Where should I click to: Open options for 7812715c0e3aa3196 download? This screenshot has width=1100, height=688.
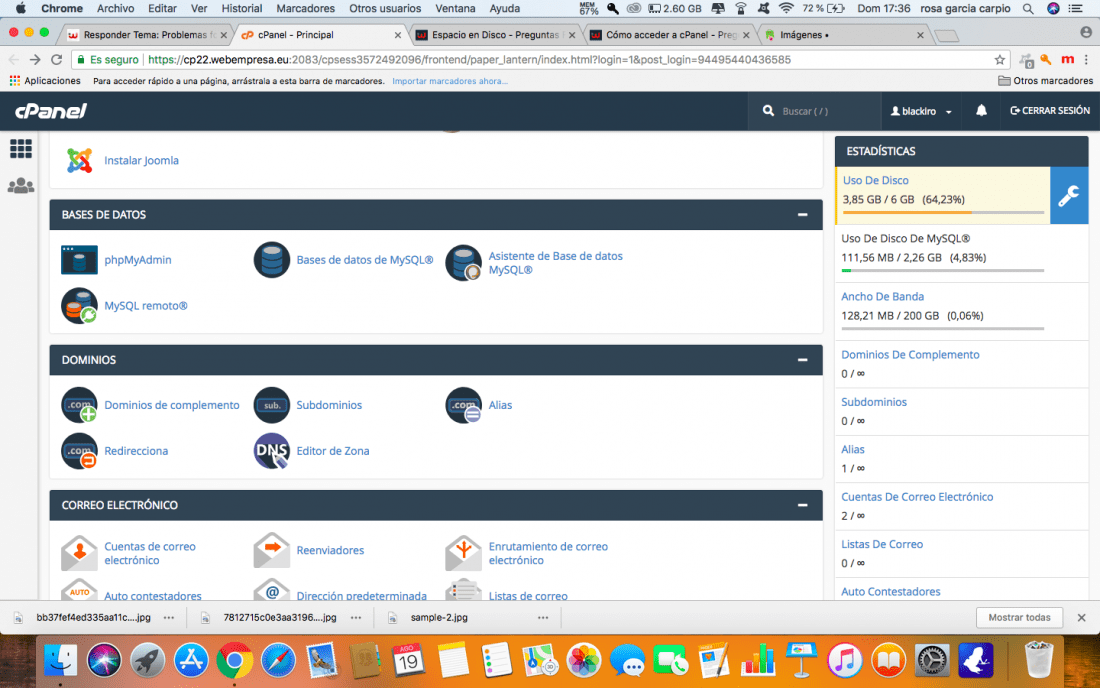click(x=356, y=618)
